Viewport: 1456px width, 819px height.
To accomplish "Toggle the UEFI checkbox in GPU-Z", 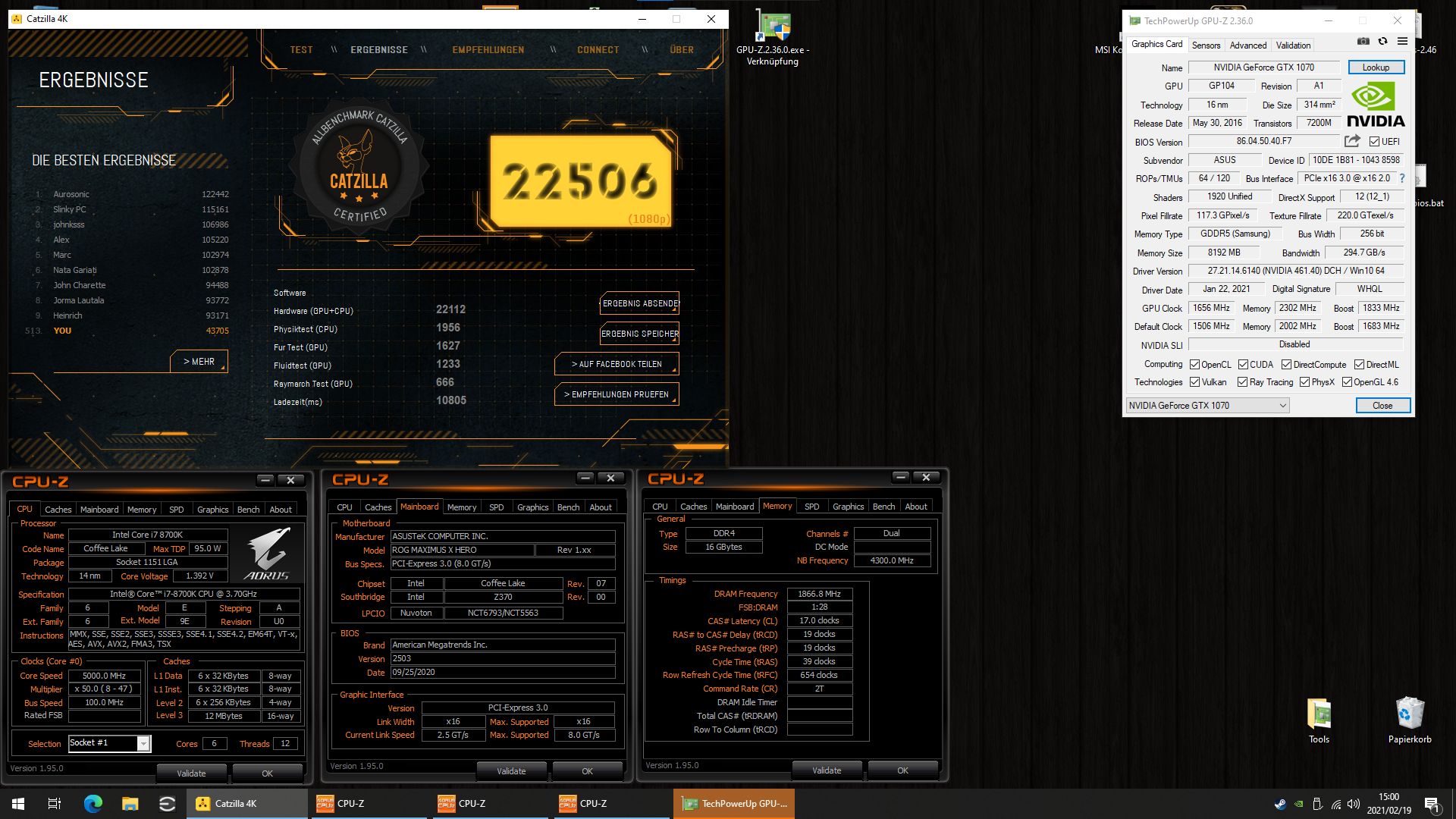I will point(1374,142).
